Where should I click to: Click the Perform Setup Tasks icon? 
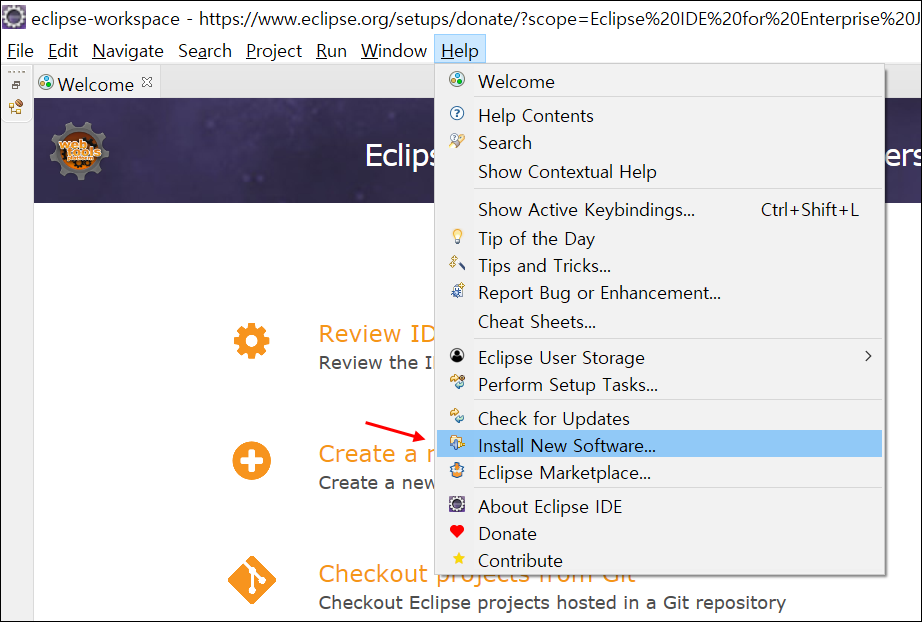point(457,382)
